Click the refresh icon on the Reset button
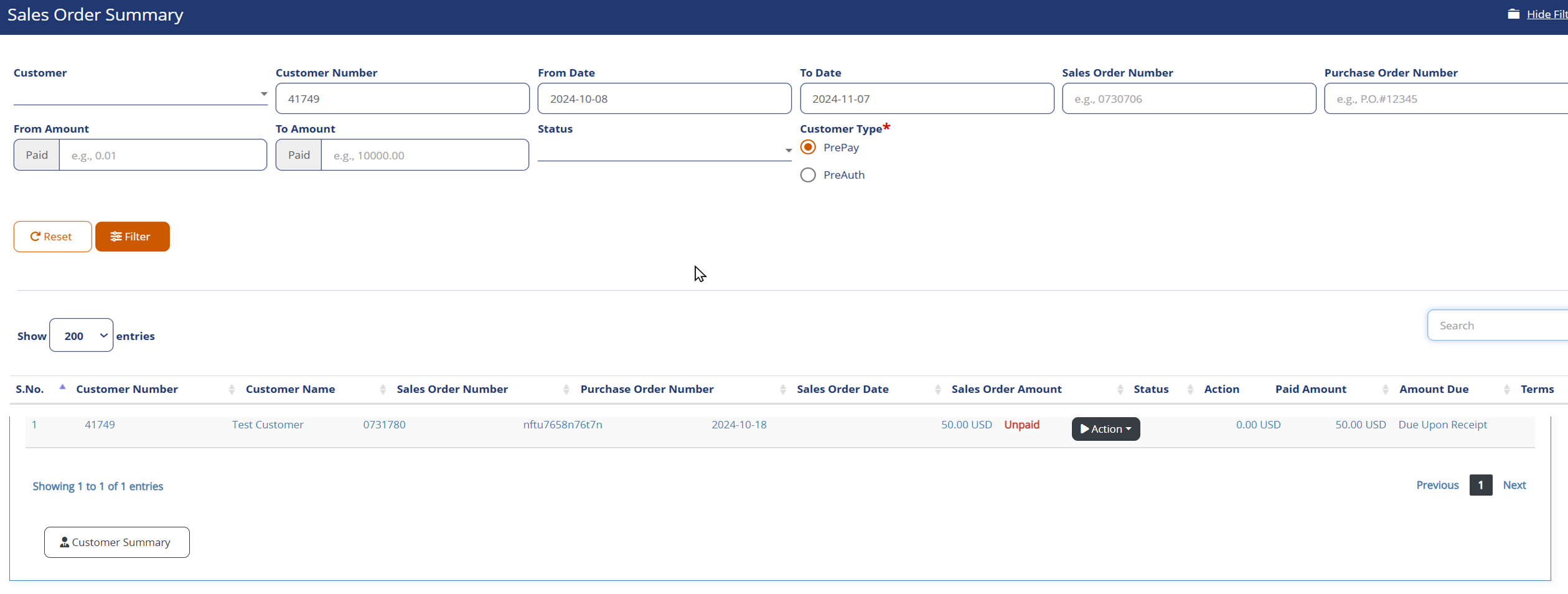Viewport: 1568px width, 594px height. pyautogui.click(x=35, y=237)
